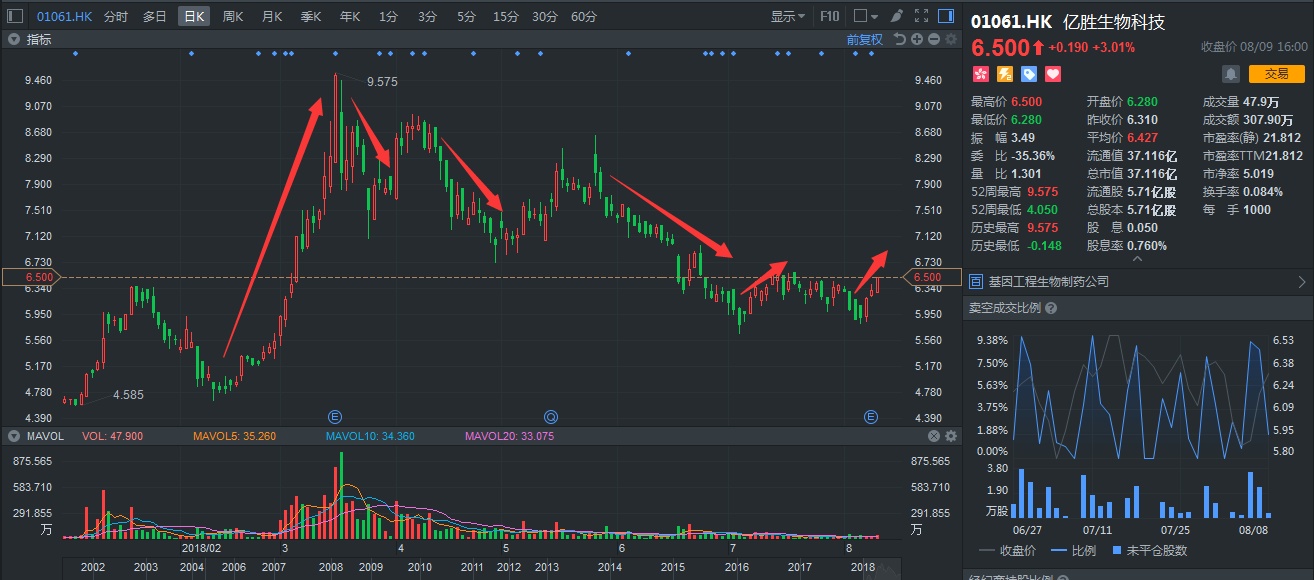The width and height of the screenshot is (1314, 580).
Task: Toggle the left sidebar panel icon
Action: point(15,16)
